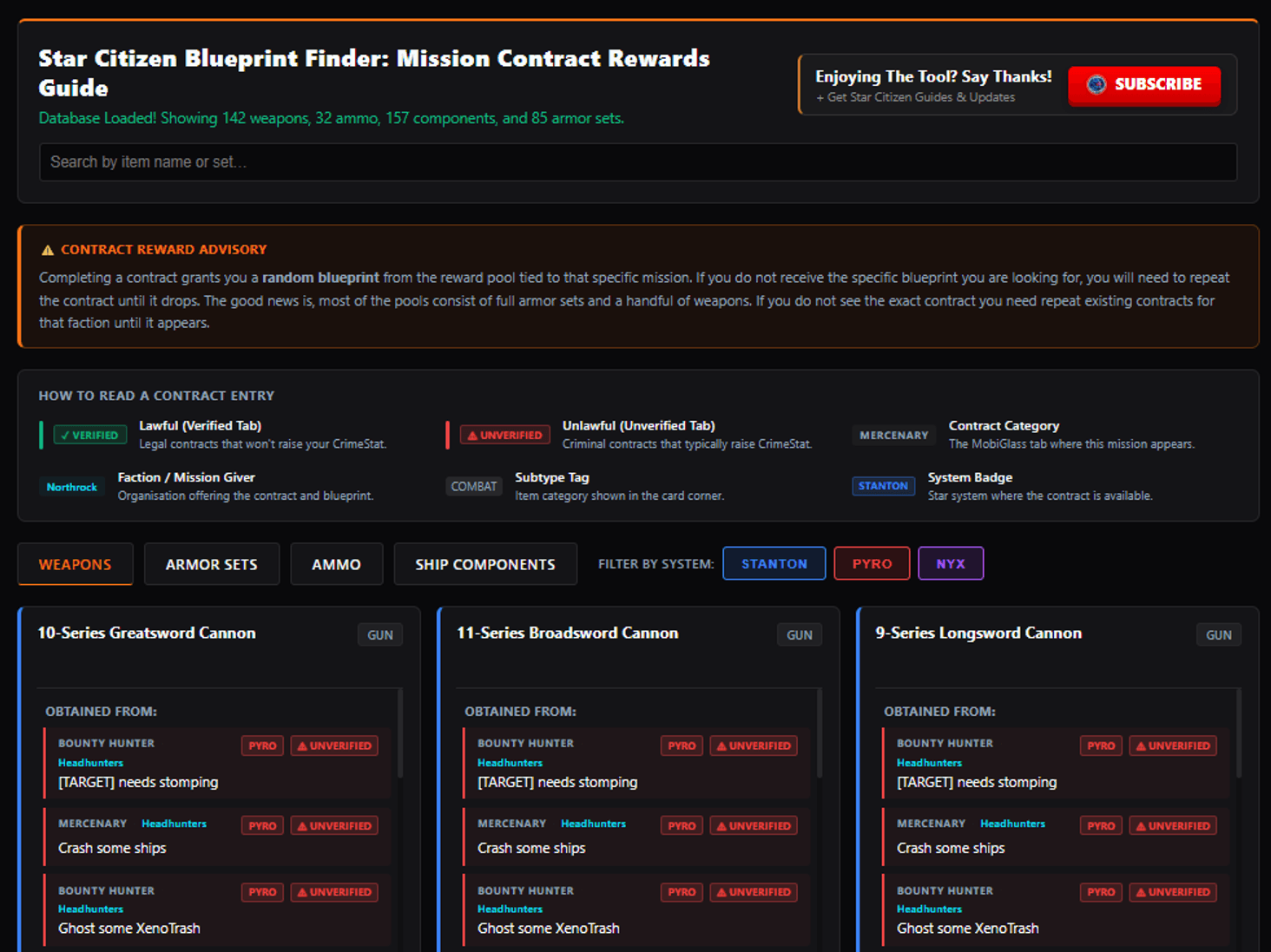Click Pyro badge on Greatsword 'Crash some ships' contract
The width and height of the screenshot is (1271, 952).
point(262,825)
